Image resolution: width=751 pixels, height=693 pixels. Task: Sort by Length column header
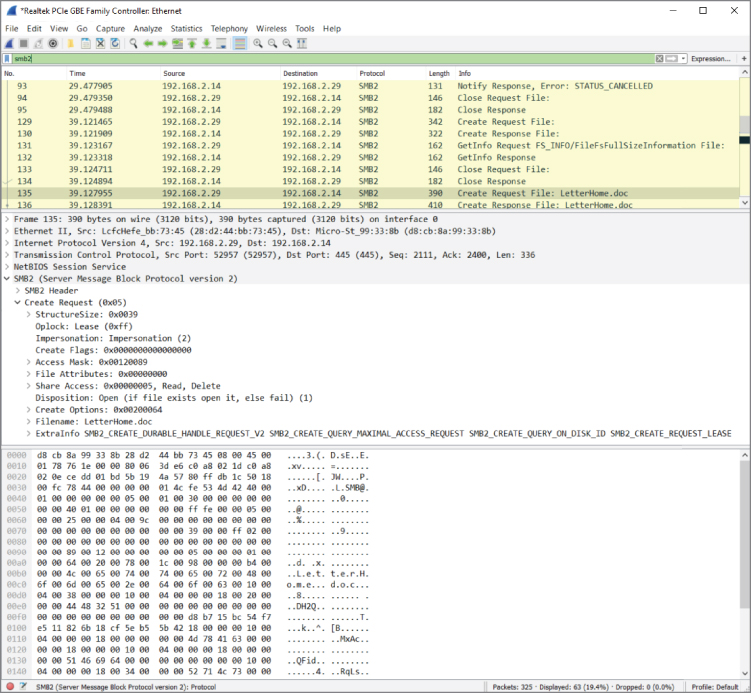pos(440,73)
